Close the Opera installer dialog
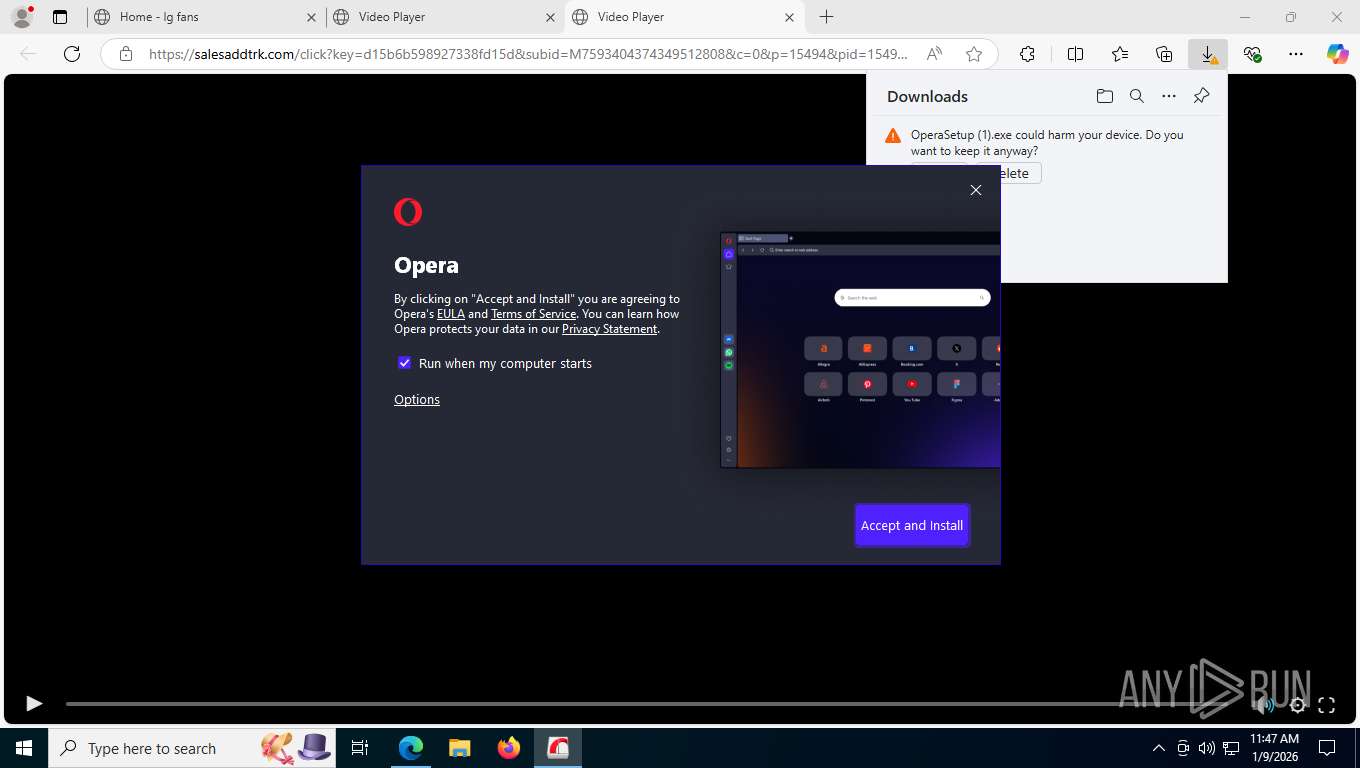 pos(976,190)
